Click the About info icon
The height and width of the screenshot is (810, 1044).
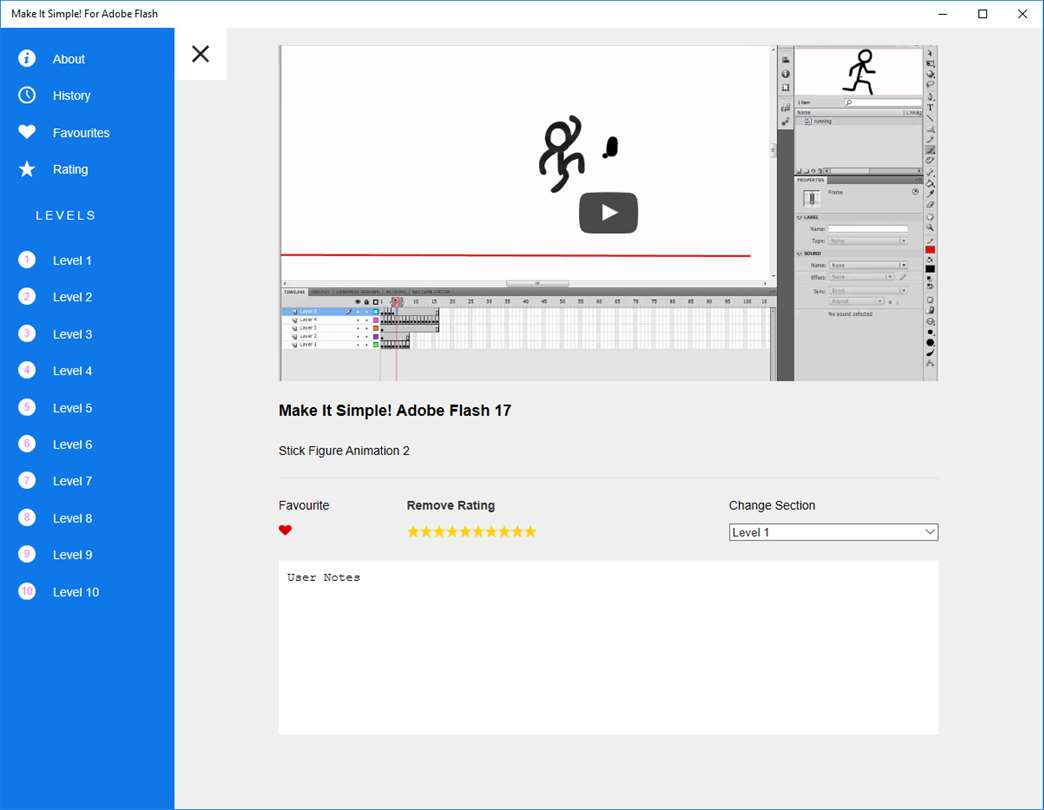coord(27,59)
